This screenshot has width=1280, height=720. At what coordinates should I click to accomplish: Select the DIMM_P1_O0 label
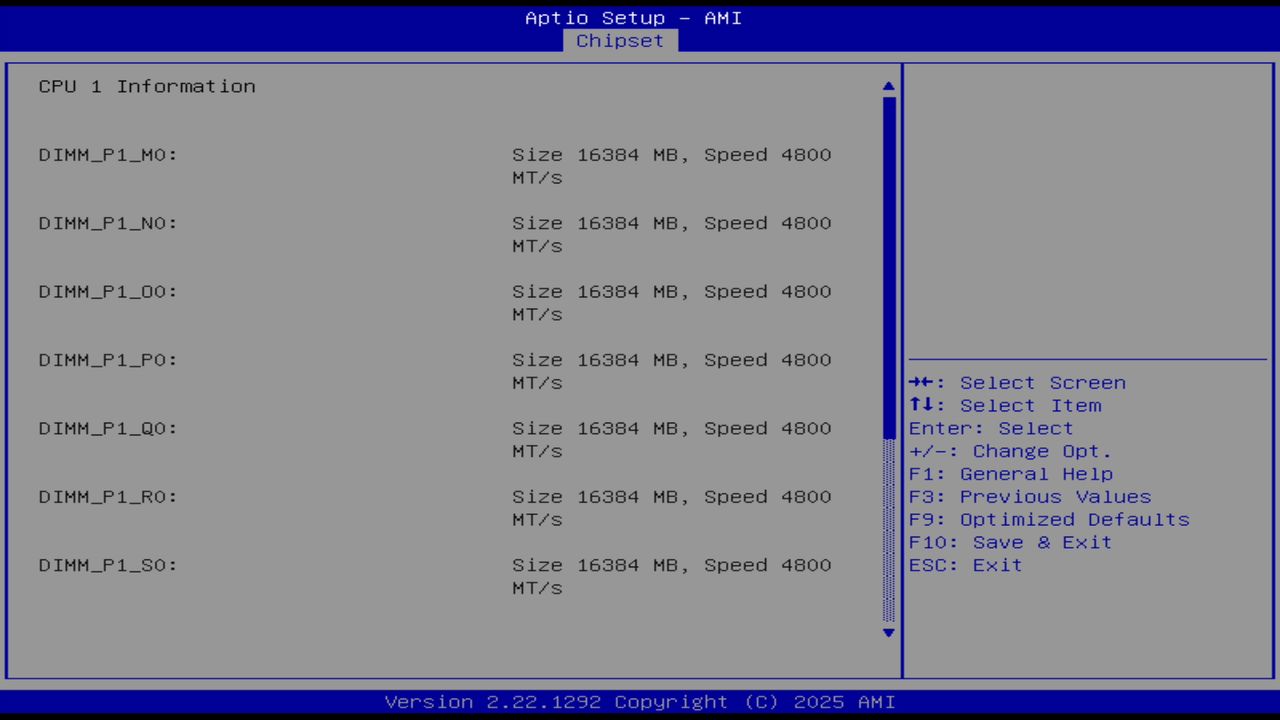pos(108,292)
